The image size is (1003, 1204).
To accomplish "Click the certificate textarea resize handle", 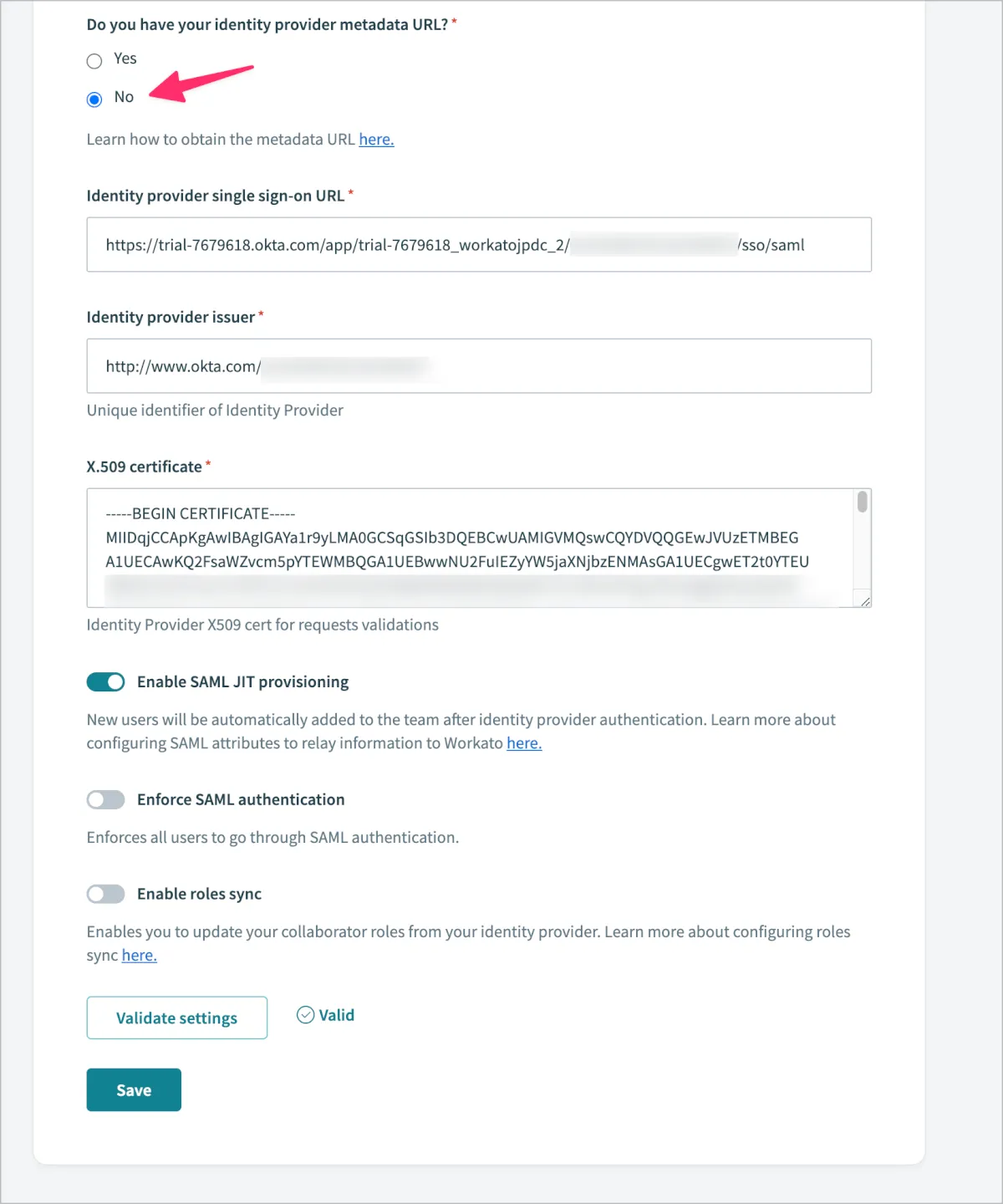I will pos(865,601).
